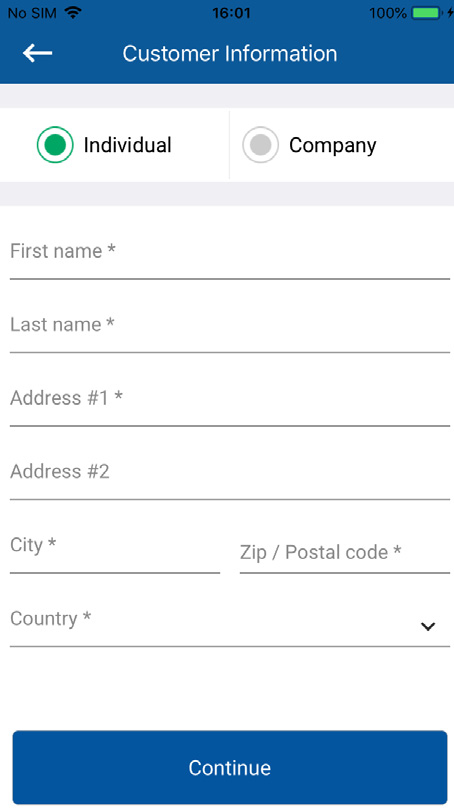Viewport: 454px width, 809px height.
Task: Tap the Individual label text
Action: (x=127, y=145)
